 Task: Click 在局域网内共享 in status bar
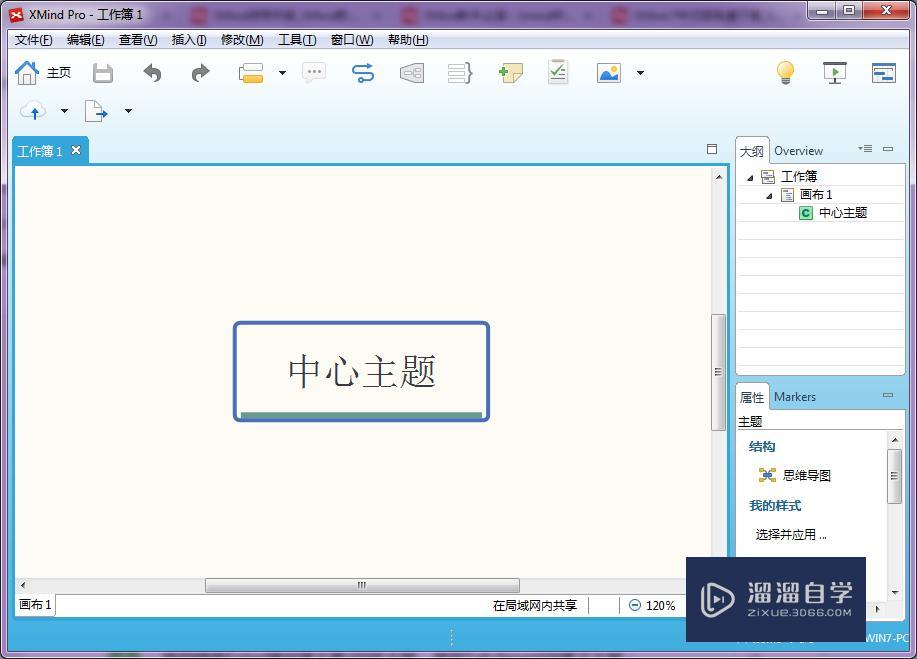tap(535, 606)
